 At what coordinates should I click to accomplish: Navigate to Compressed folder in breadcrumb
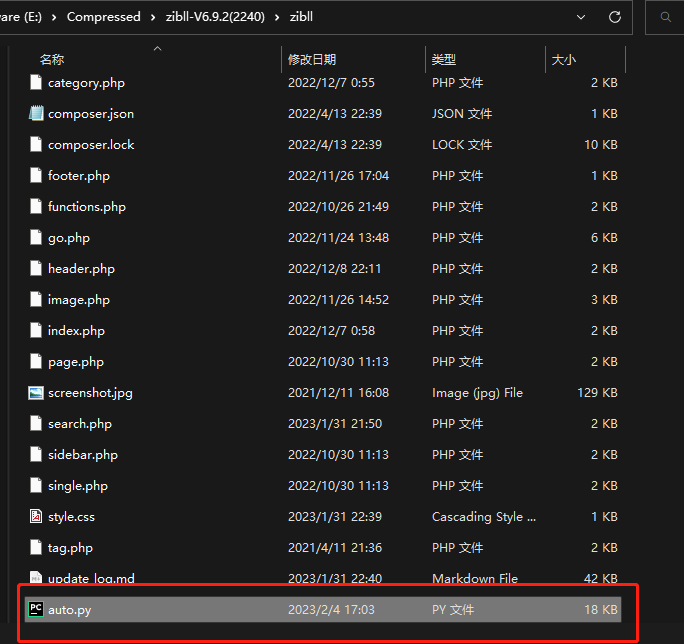point(104,17)
